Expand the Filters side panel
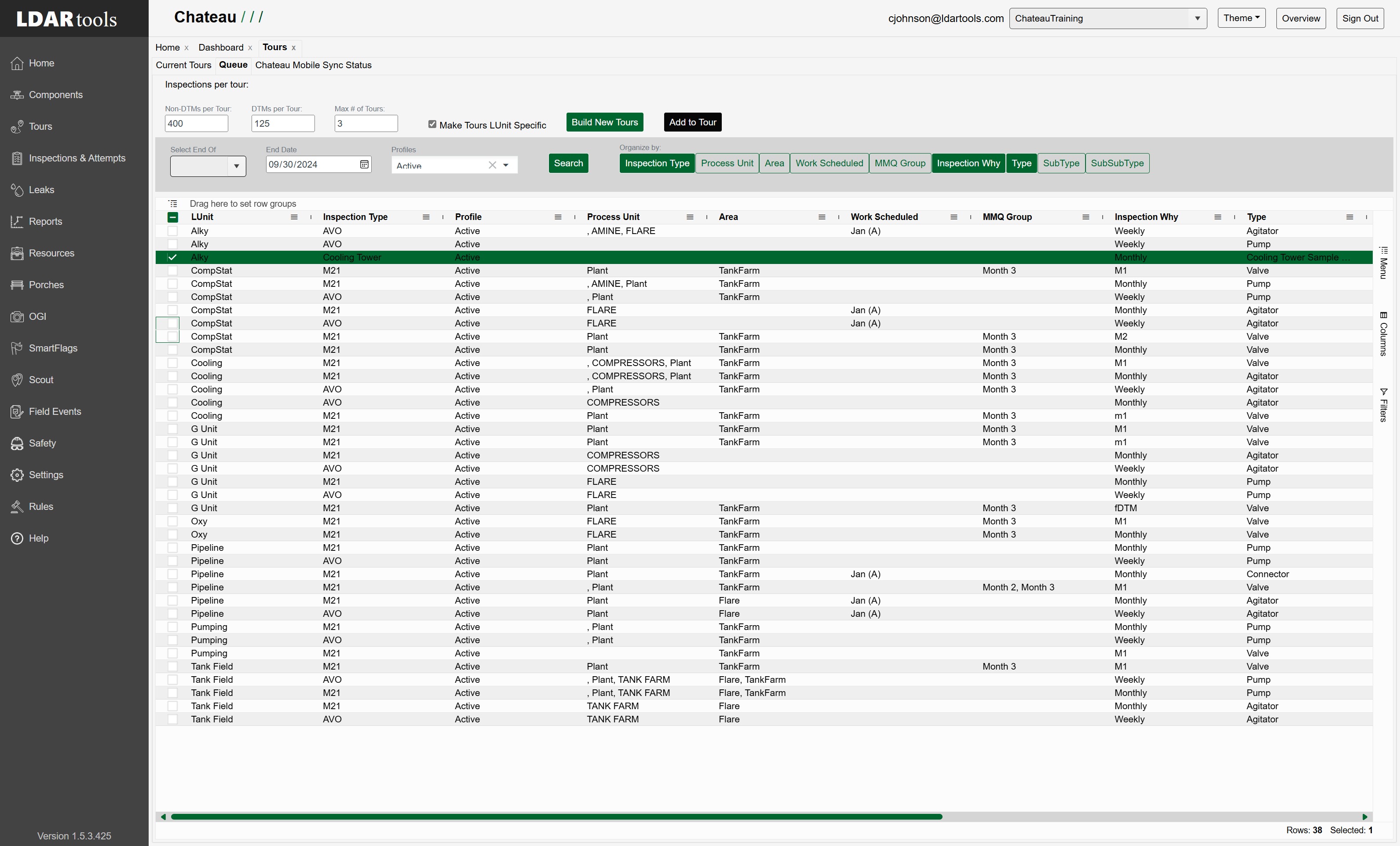Image resolution: width=1400 pixels, height=846 pixels. (1384, 405)
